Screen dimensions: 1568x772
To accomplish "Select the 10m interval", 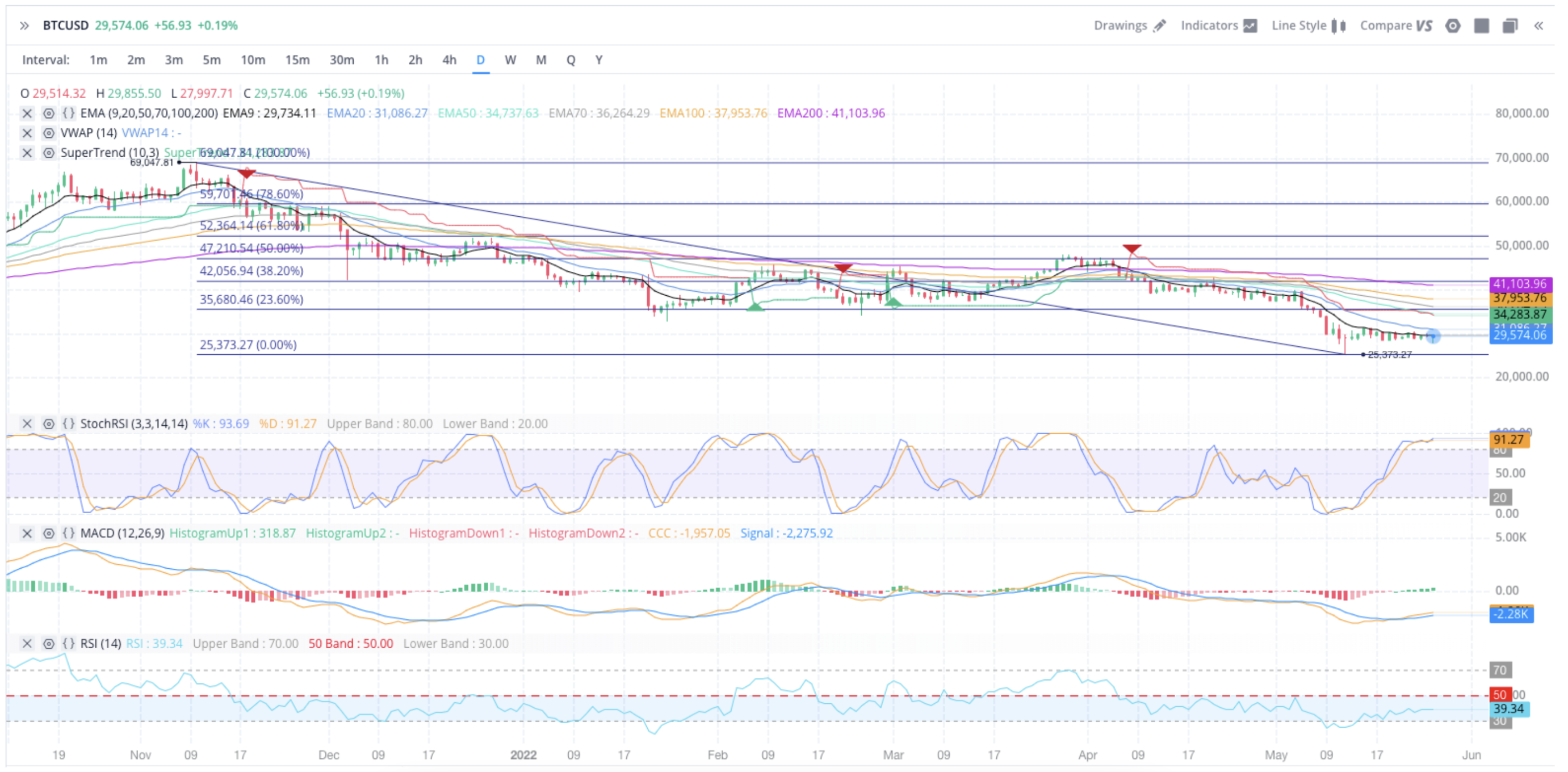I will [x=253, y=60].
